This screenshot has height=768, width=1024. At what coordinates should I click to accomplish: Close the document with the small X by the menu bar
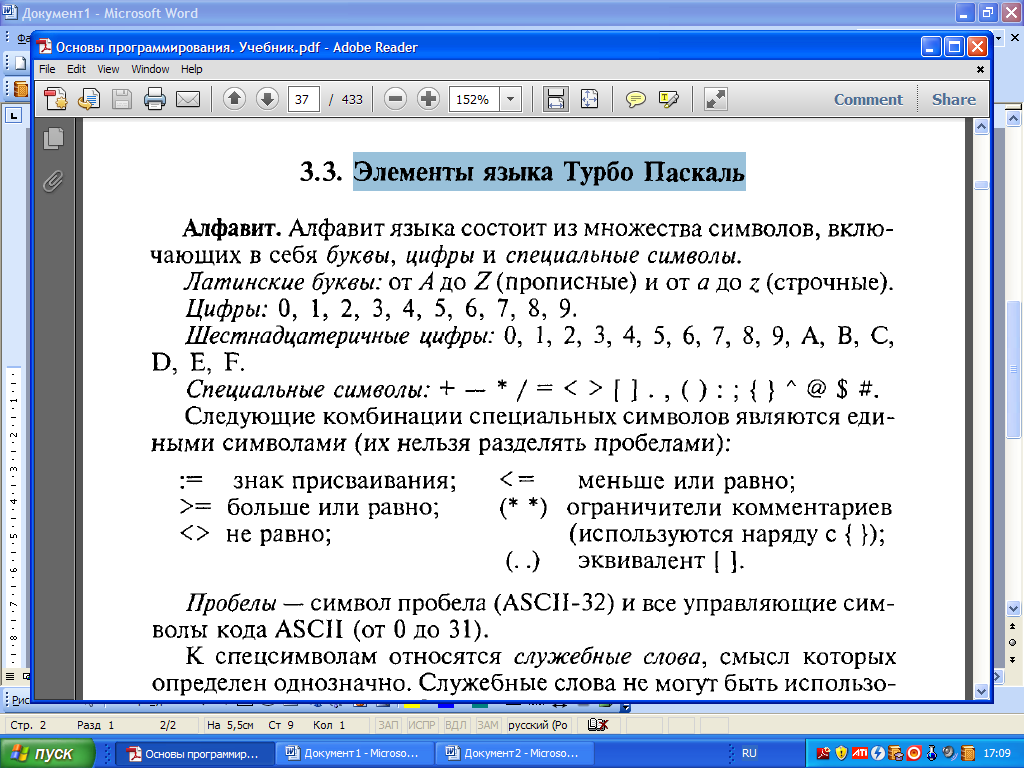click(x=980, y=69)
